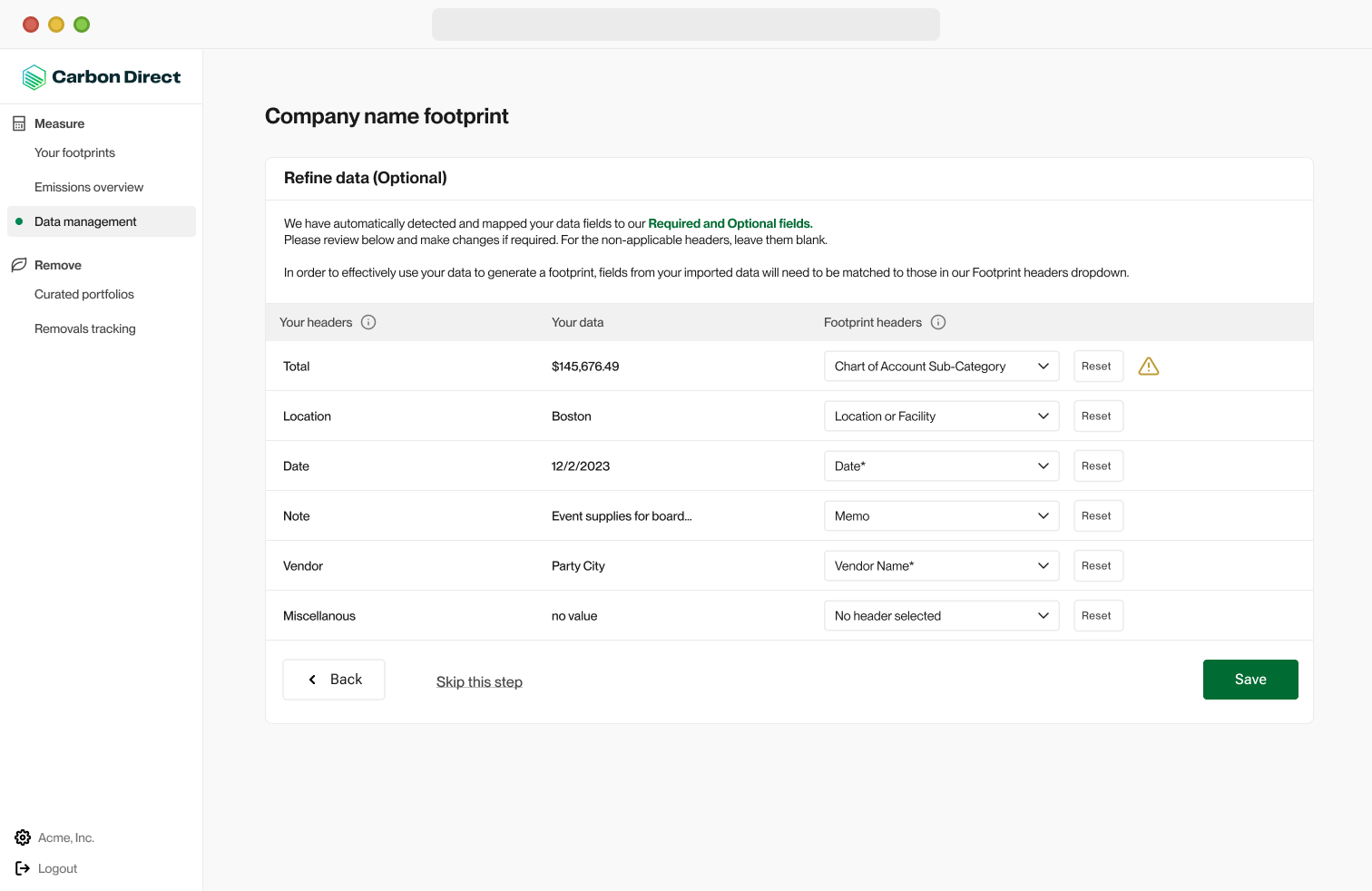This screenshot has width=1372, height=891.
Task: Click the green maximize window button
Action: 82,24
